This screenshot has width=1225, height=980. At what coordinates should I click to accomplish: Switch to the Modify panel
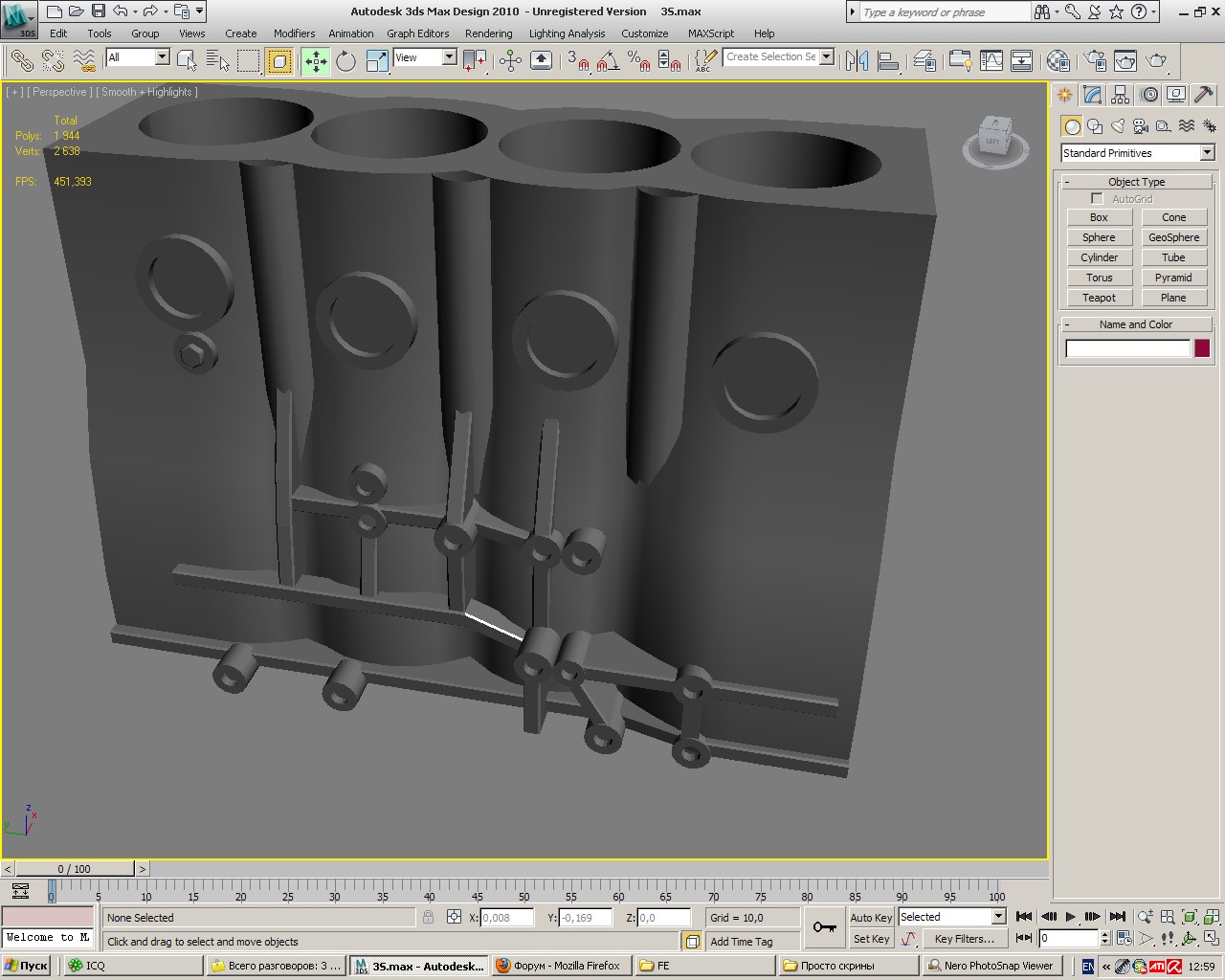click(1092, 95)
